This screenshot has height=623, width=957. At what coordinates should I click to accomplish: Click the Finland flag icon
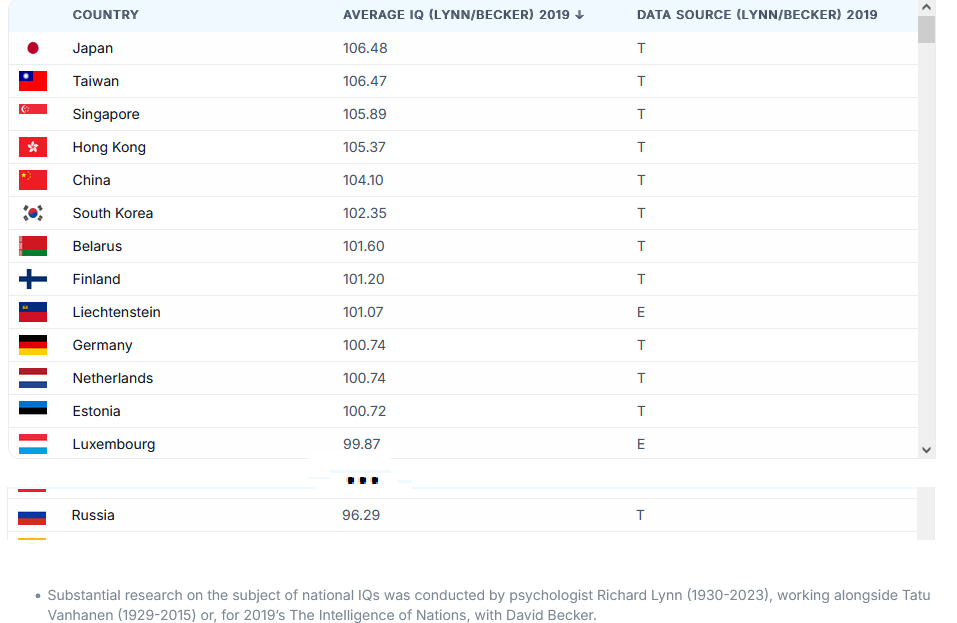(x=33, y=279)
